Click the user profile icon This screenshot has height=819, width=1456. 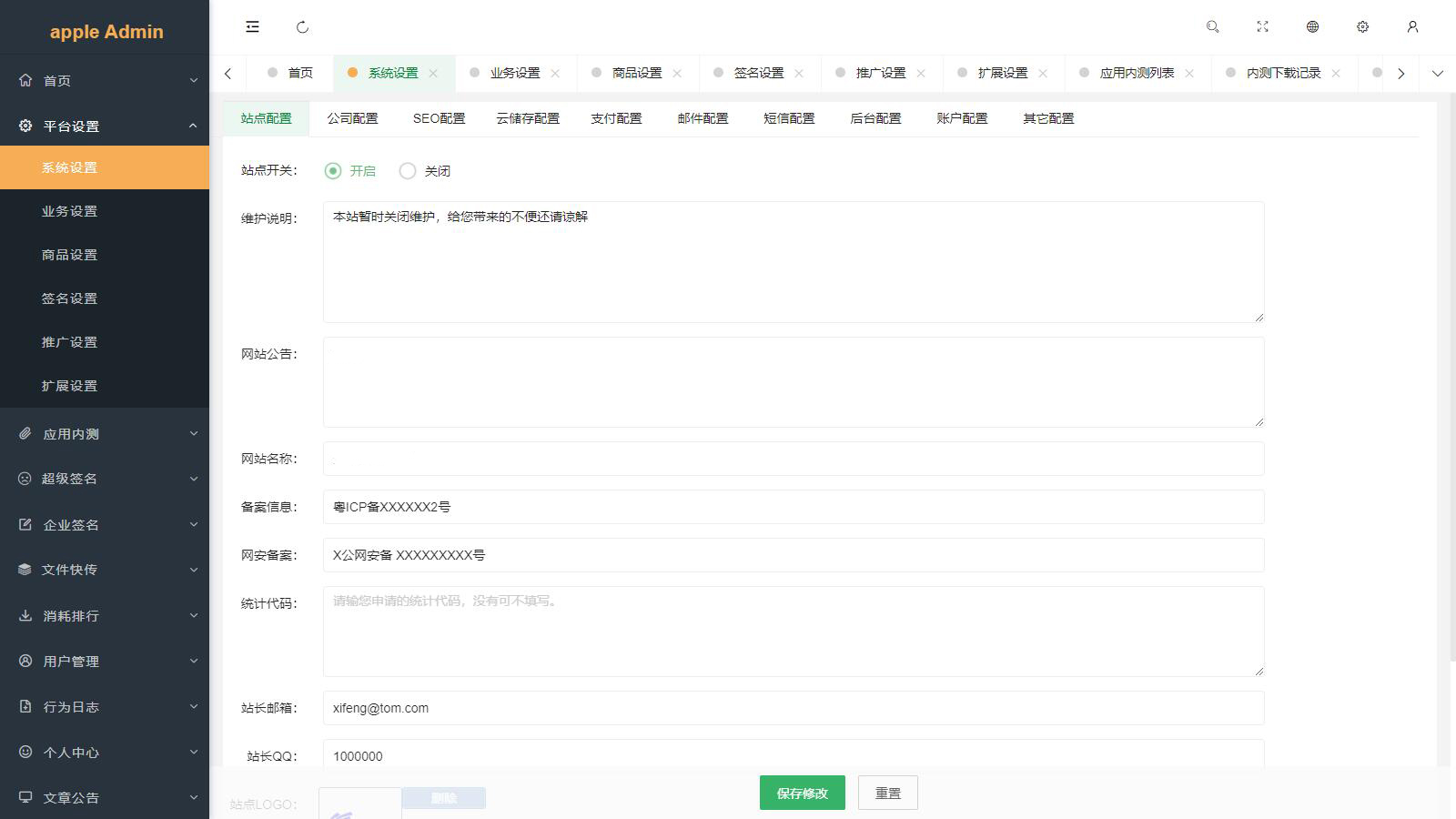point(1412,26)
